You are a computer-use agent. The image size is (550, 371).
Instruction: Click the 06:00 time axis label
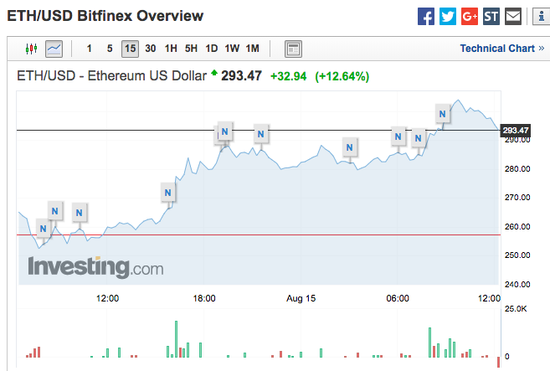(398, 298)
